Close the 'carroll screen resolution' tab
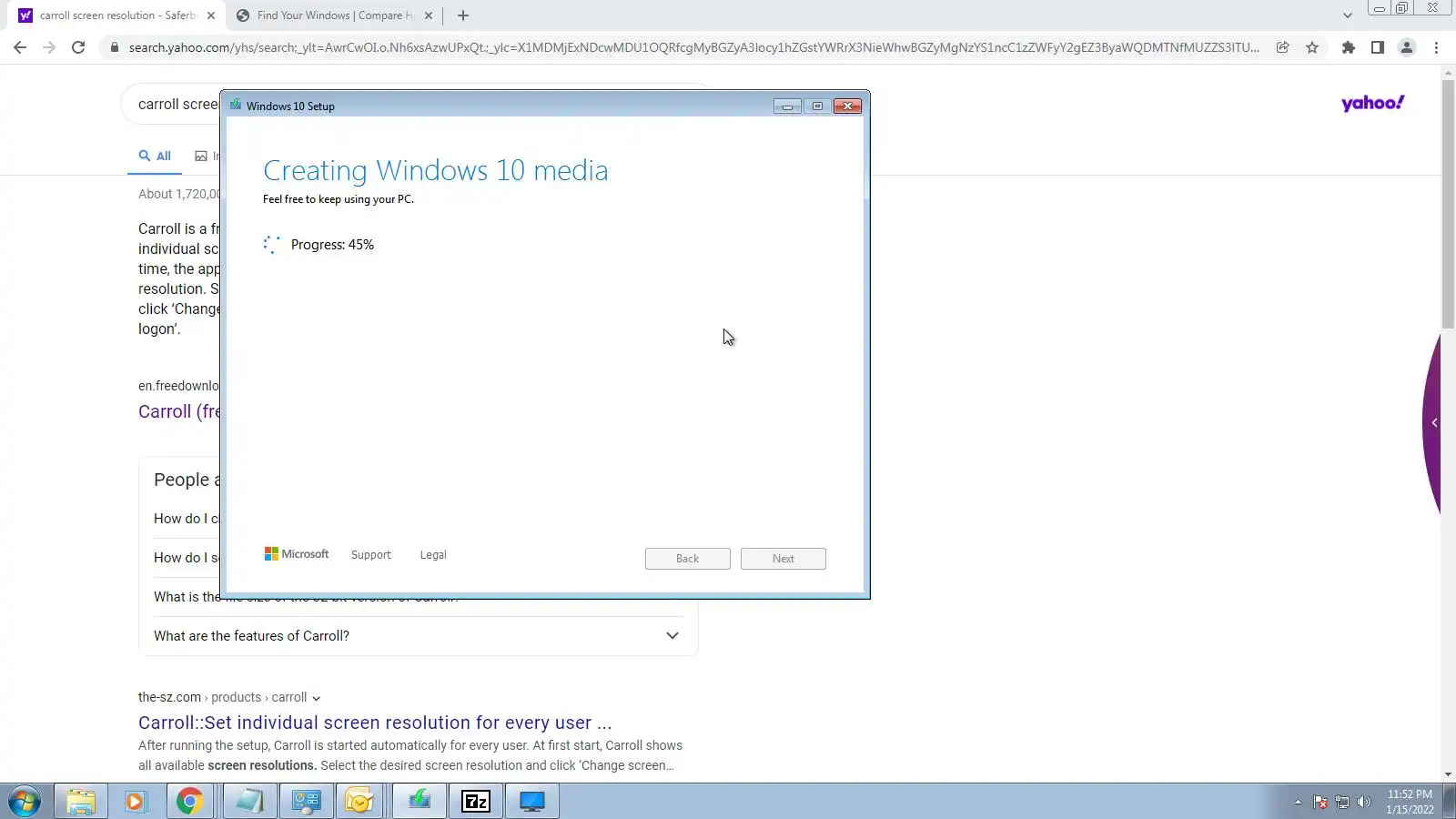 click(x=211, y=15)
